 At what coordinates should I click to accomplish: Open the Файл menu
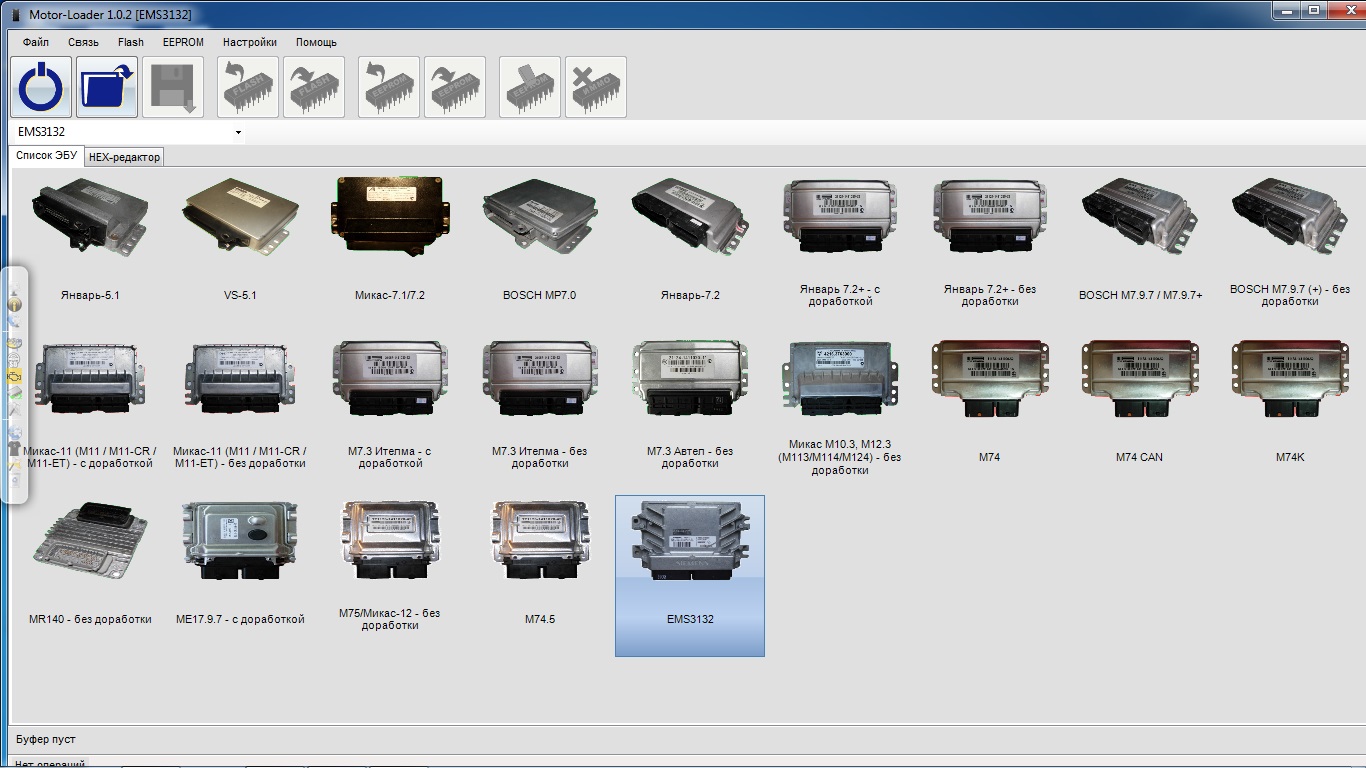(x=35, y=42)
